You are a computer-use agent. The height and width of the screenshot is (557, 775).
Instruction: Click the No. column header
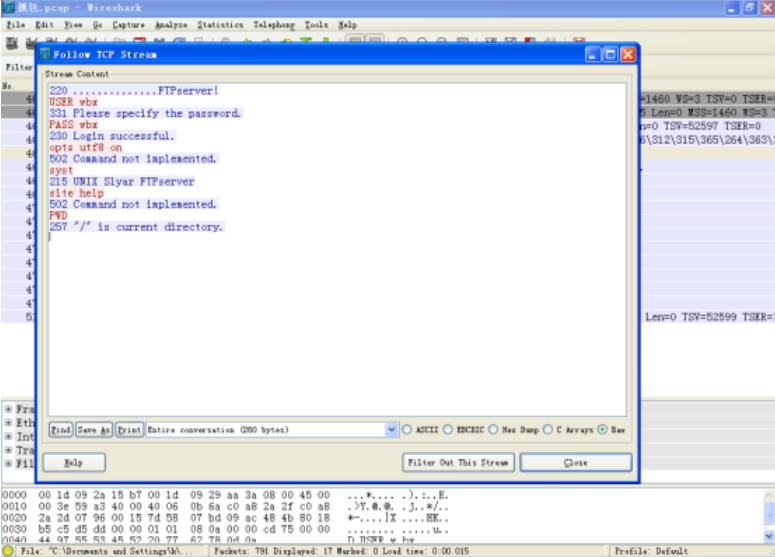pyautogui.click(x=7, y=86)
